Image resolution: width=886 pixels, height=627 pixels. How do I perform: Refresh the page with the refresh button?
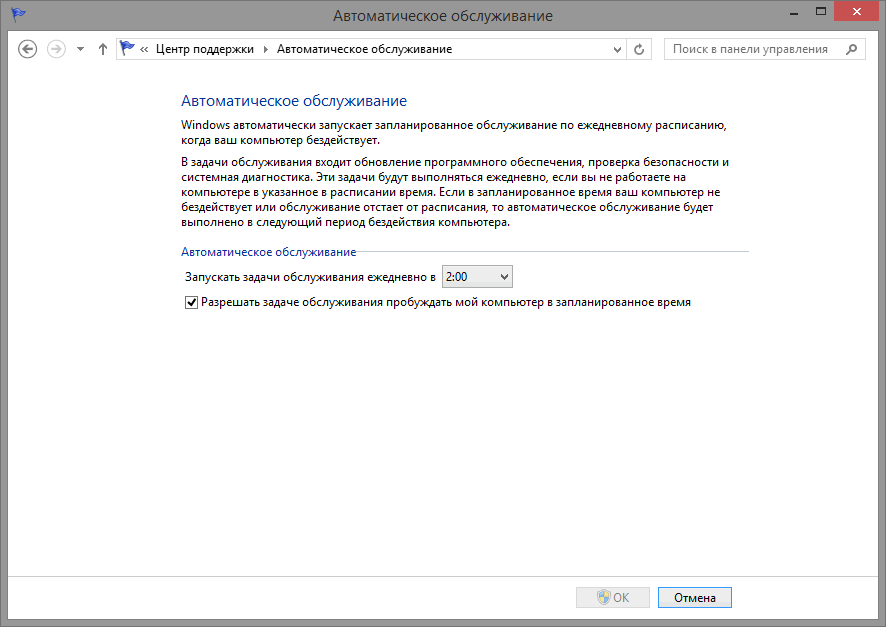pos(640,49)
